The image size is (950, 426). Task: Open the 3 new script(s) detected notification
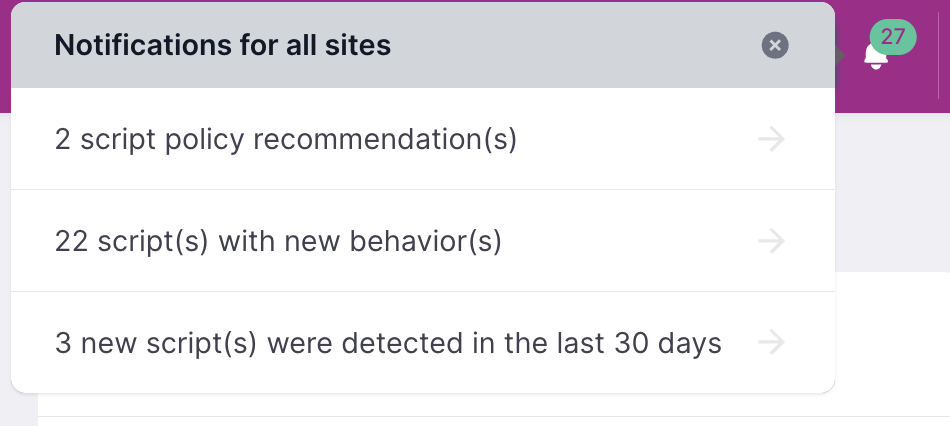coord(423,342)
